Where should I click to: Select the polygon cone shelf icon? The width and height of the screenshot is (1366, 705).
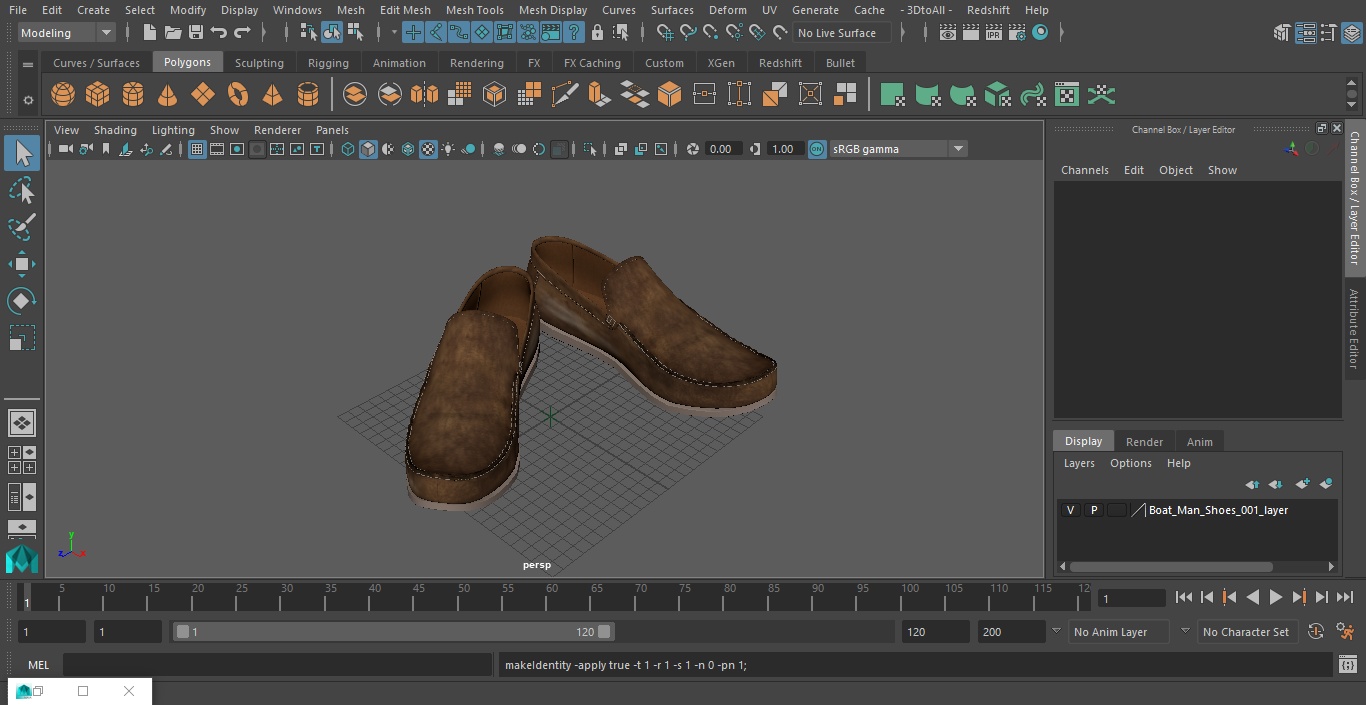[x=168, y=95]
